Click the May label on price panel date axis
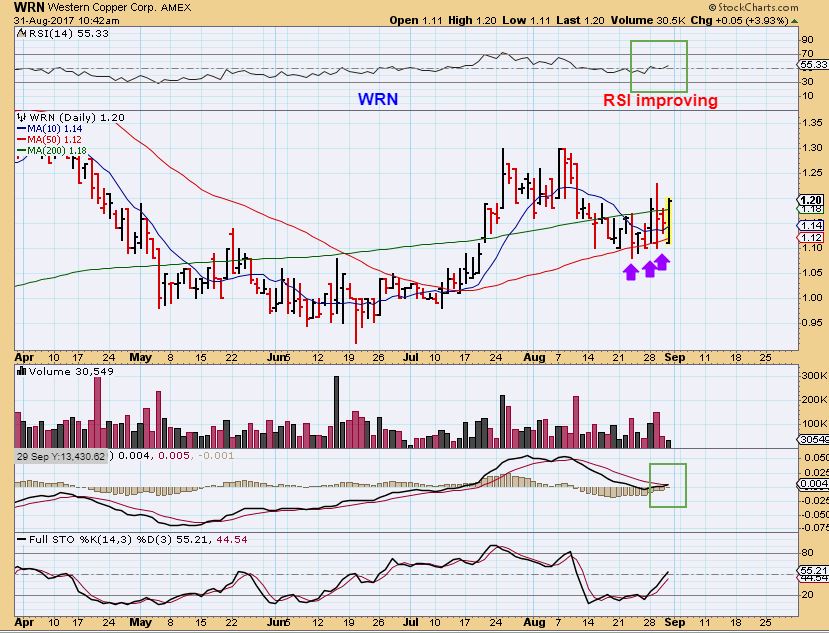 pyautogui.click(x=140, y=357)
